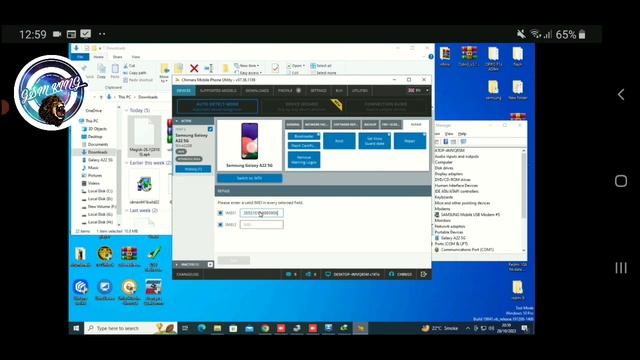Viewport: 640px width, 360px height.
Task: Collapse the Today group in Downloads
Action: tap(127, 111)
